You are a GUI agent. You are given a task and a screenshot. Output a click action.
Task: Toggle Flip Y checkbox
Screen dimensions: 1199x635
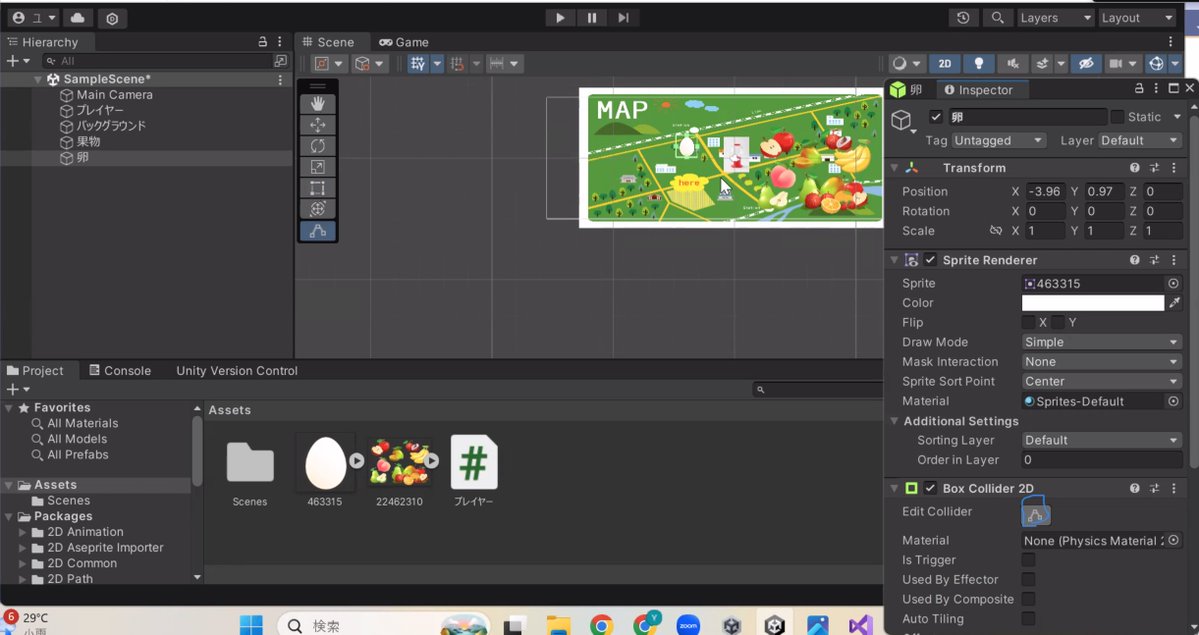coord(1058,322)
